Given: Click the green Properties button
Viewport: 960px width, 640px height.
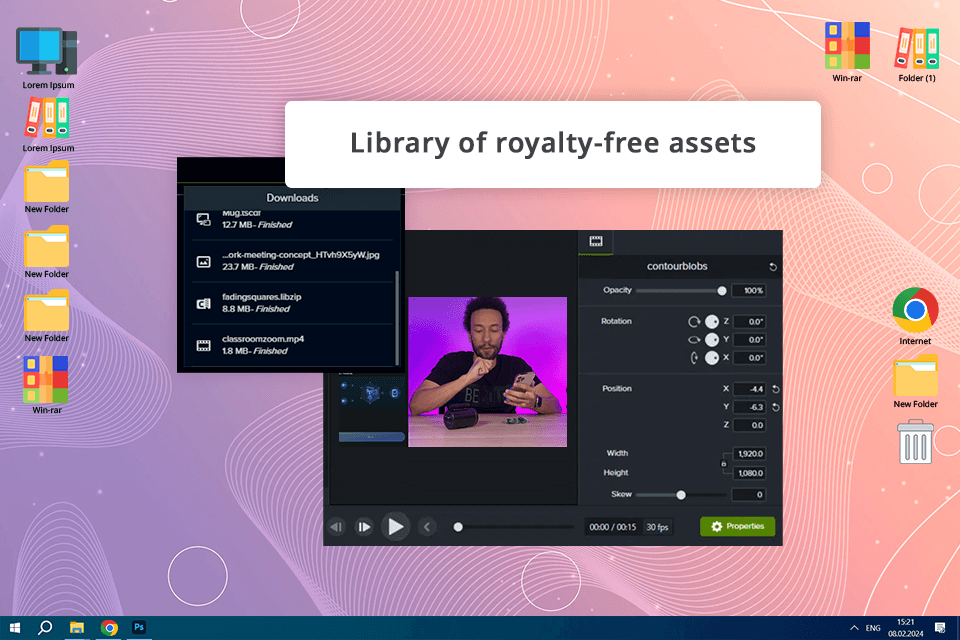Looking at the screenshot, I should [x=737, y=527].
